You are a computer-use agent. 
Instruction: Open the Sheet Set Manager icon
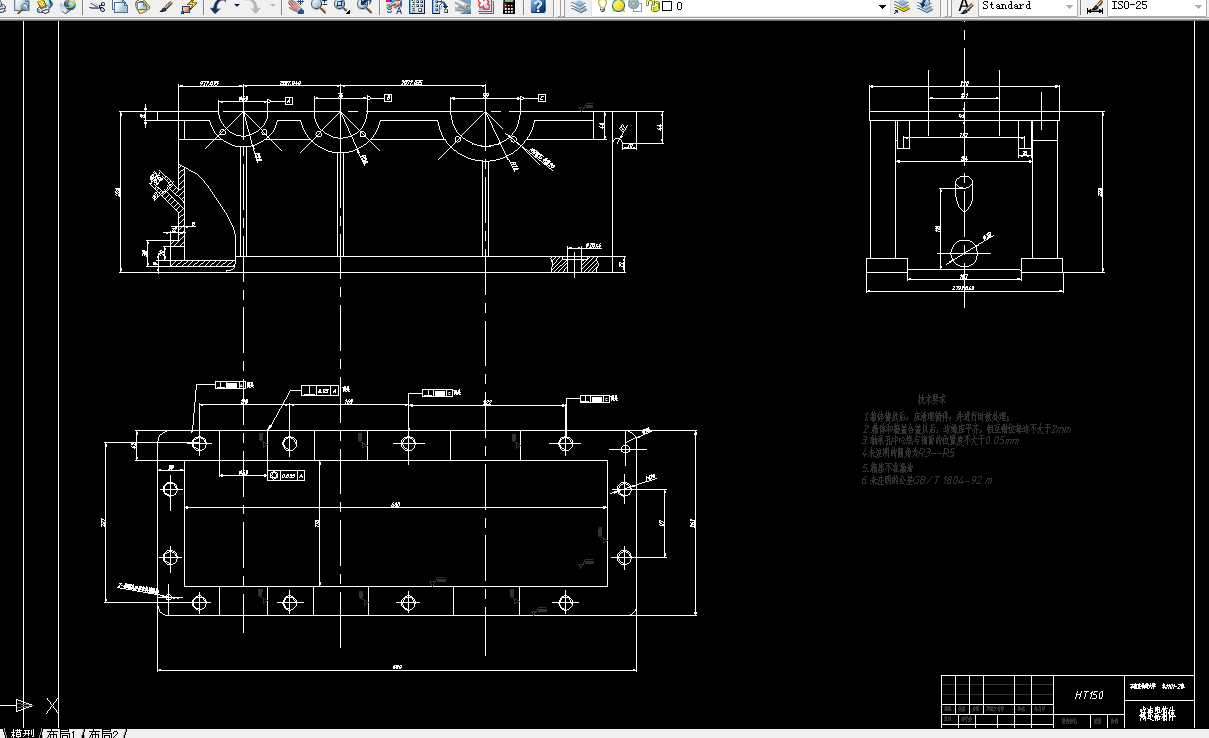point(462,6)
